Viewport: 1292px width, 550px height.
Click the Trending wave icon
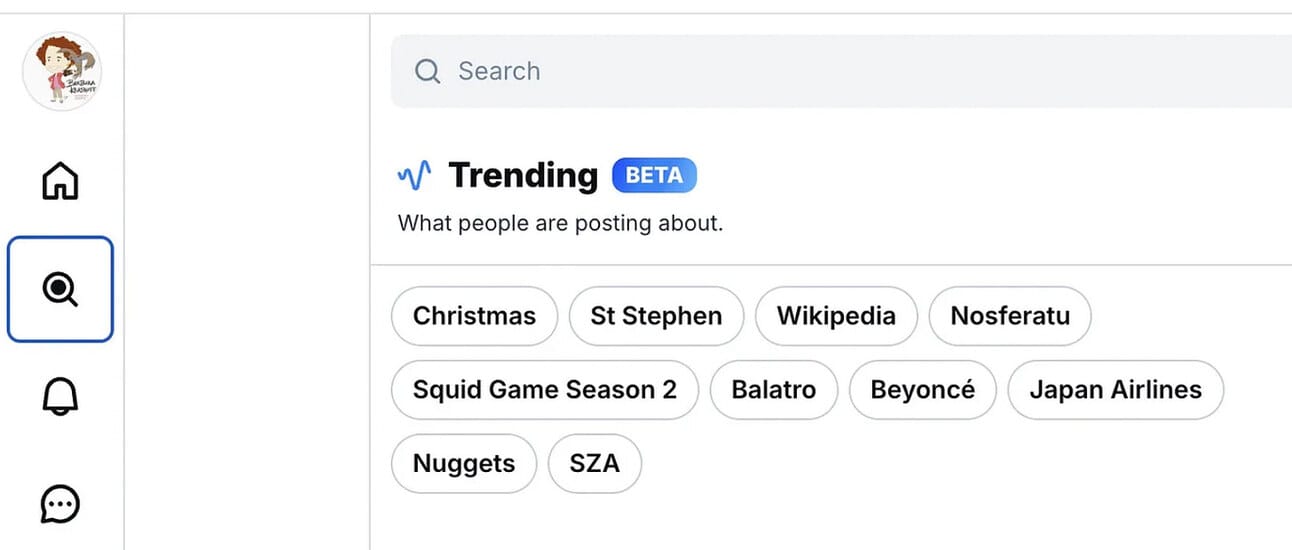point(414,176)
